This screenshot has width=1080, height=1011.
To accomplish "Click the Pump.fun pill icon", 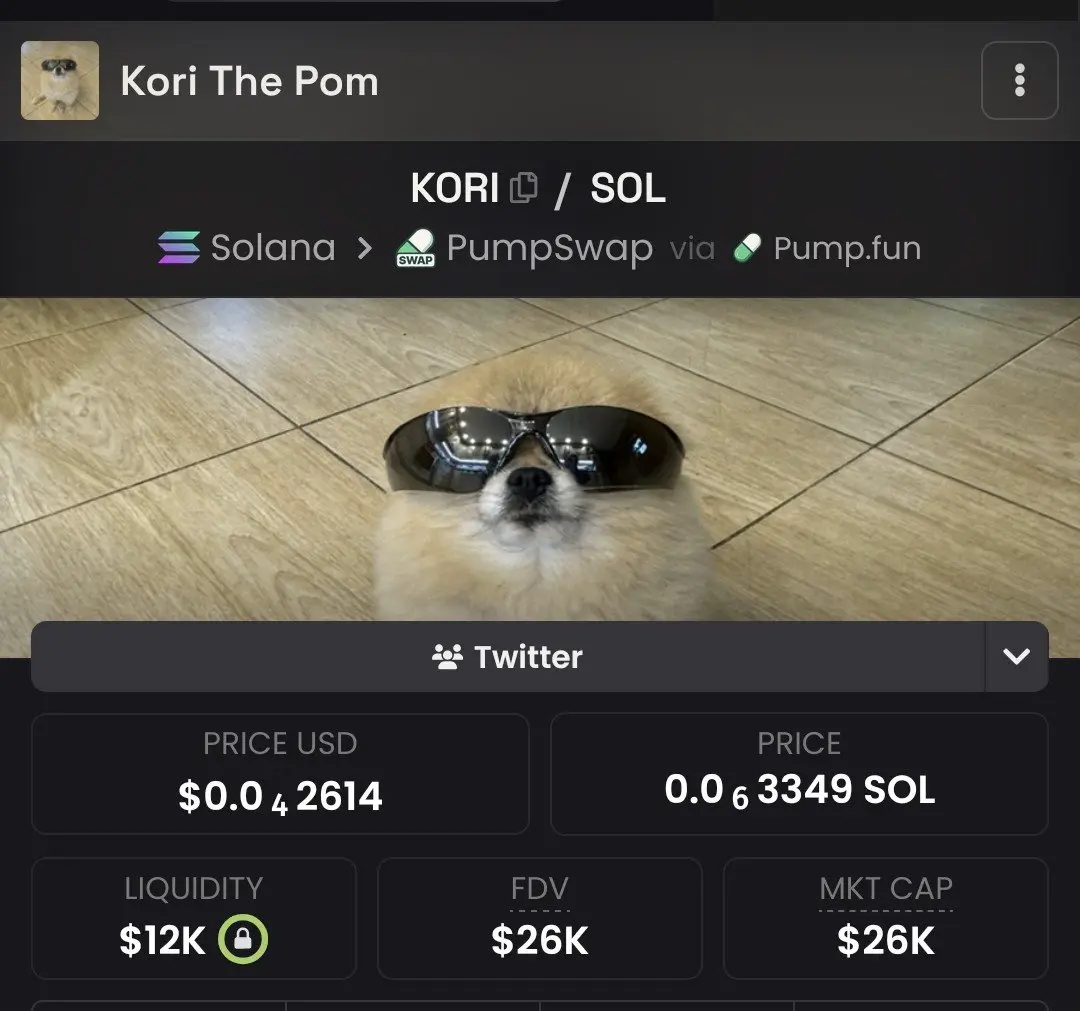I will (x=747, y=248).
